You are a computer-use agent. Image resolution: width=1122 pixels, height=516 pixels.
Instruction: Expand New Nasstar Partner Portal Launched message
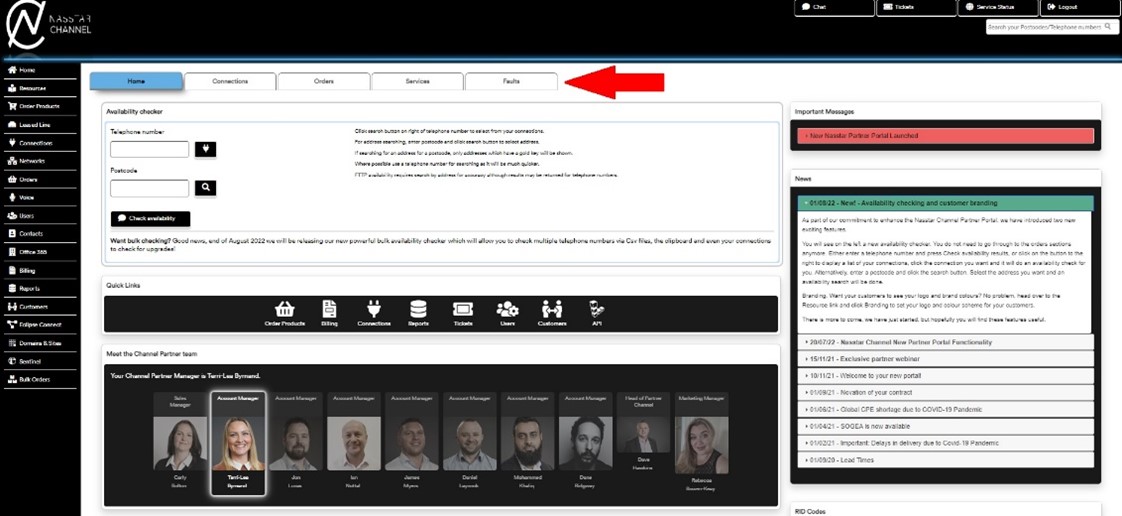point(945,135)
